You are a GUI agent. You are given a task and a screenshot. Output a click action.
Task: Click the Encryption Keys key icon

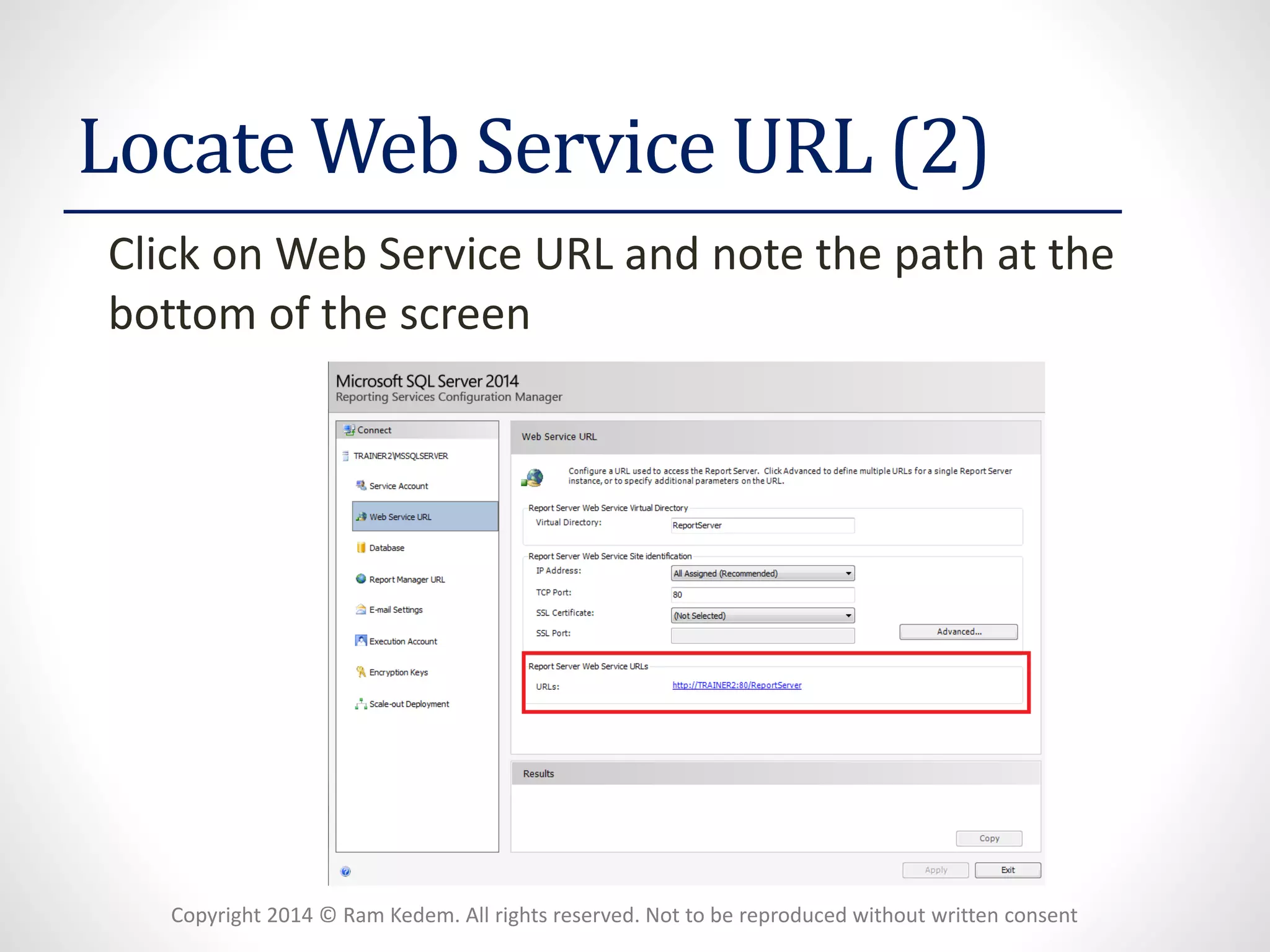[x=361, y=672]
